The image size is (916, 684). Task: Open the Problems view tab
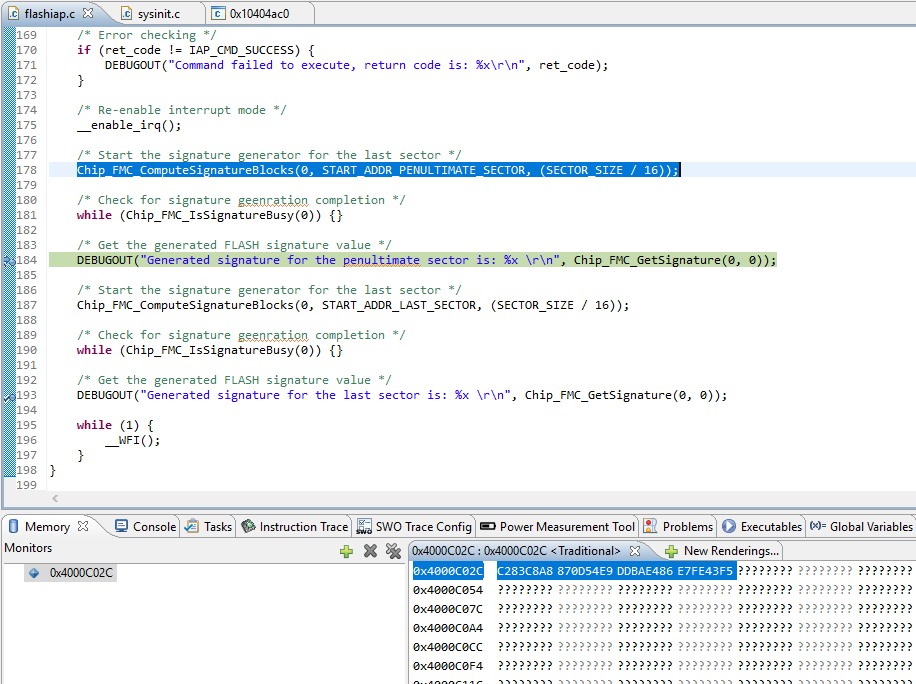pos(678,526)
